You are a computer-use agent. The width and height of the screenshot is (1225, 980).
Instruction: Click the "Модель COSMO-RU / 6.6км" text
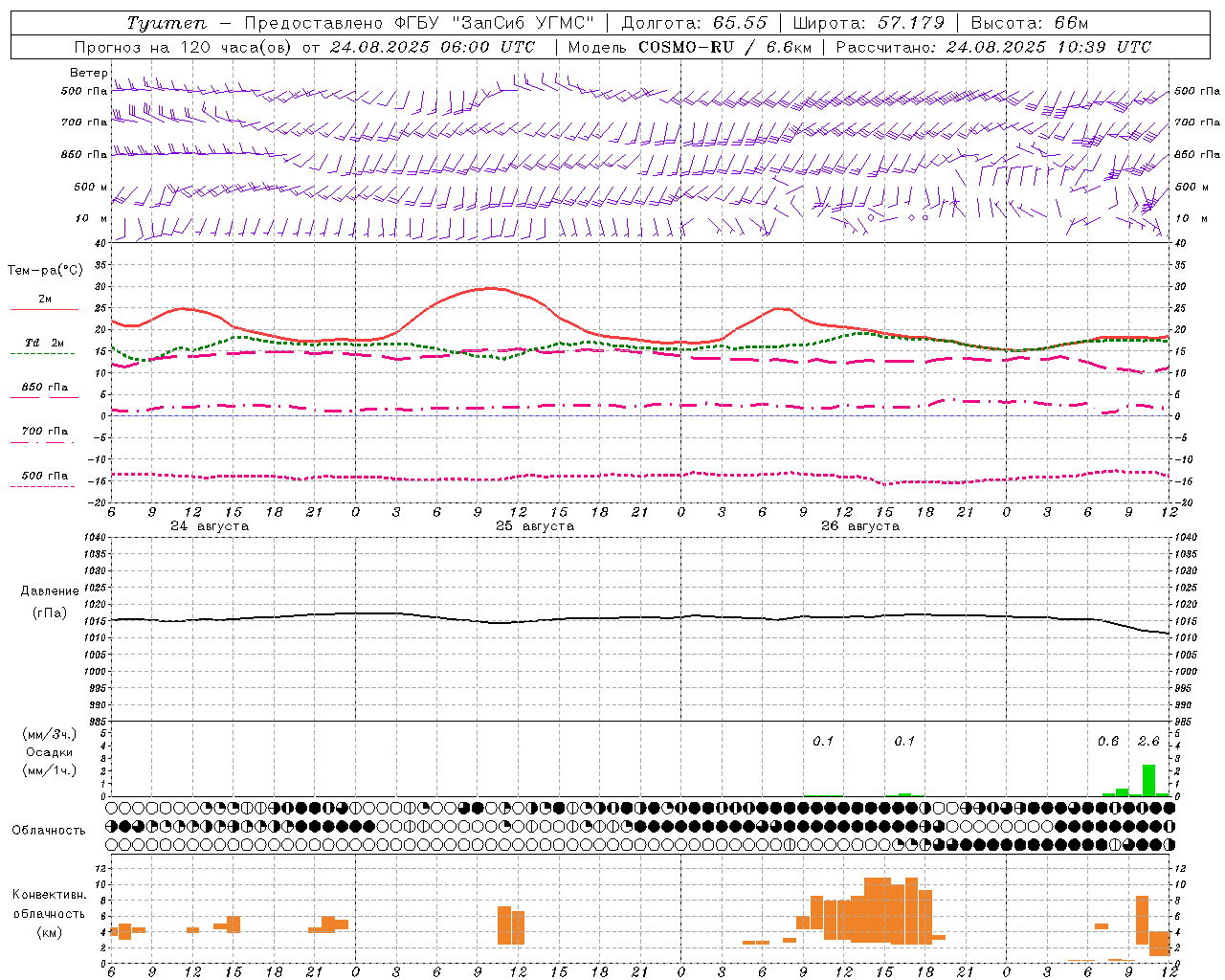tap(689, 47)
